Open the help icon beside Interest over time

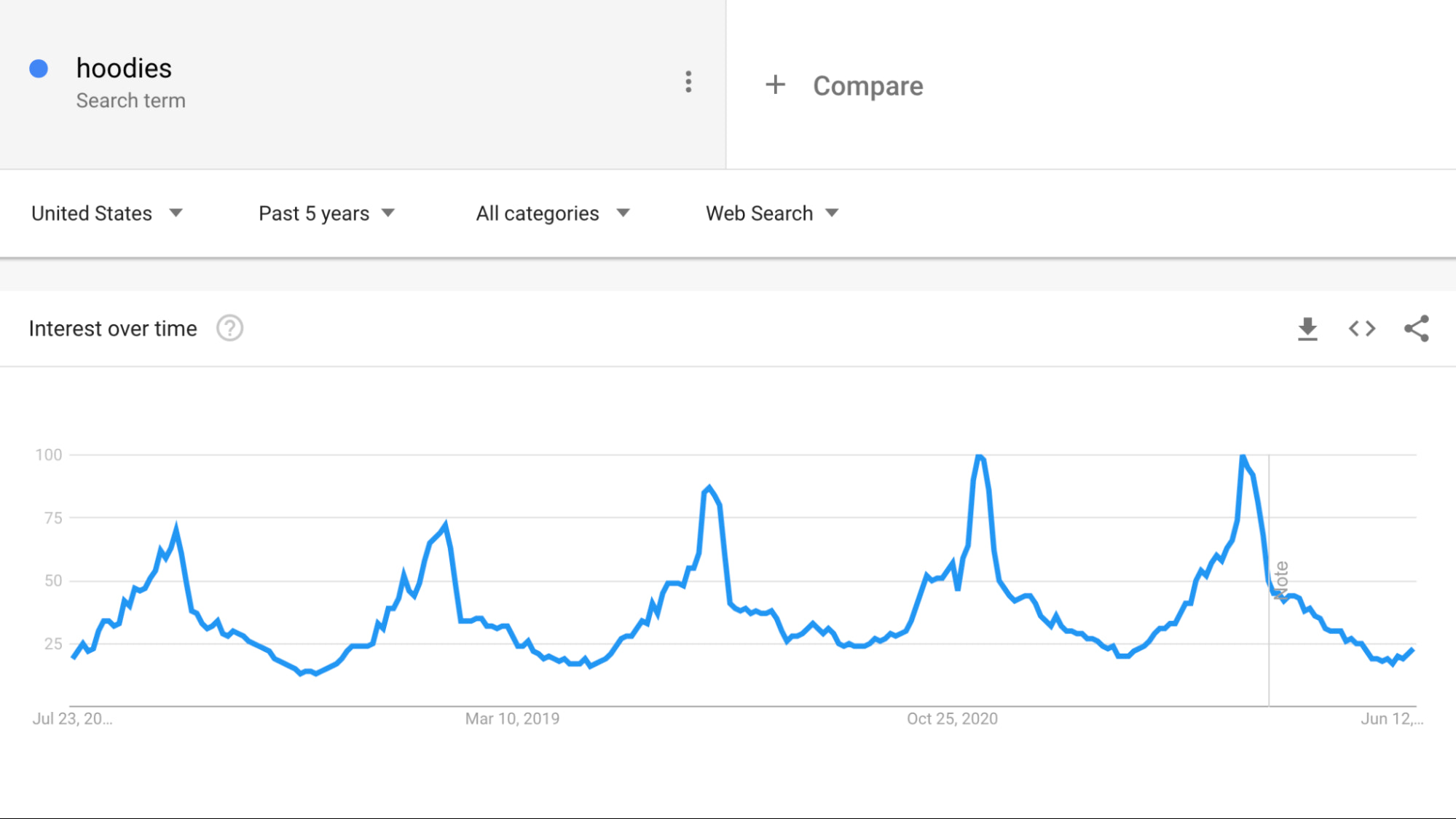pos(229,329)
